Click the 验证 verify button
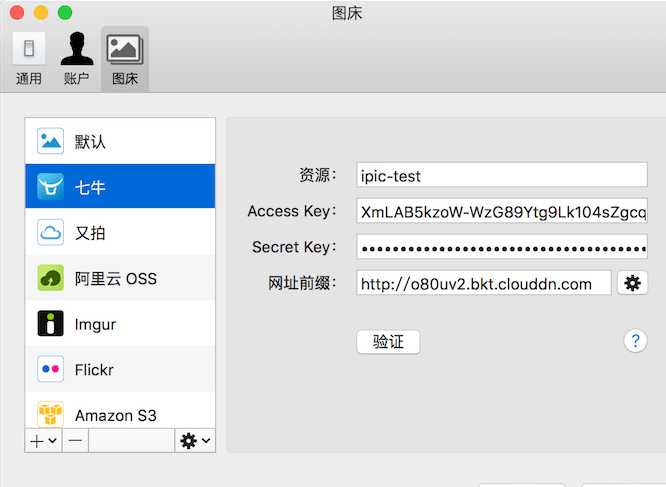The width and height of the screenshot is (666, 487). [388, 342]
